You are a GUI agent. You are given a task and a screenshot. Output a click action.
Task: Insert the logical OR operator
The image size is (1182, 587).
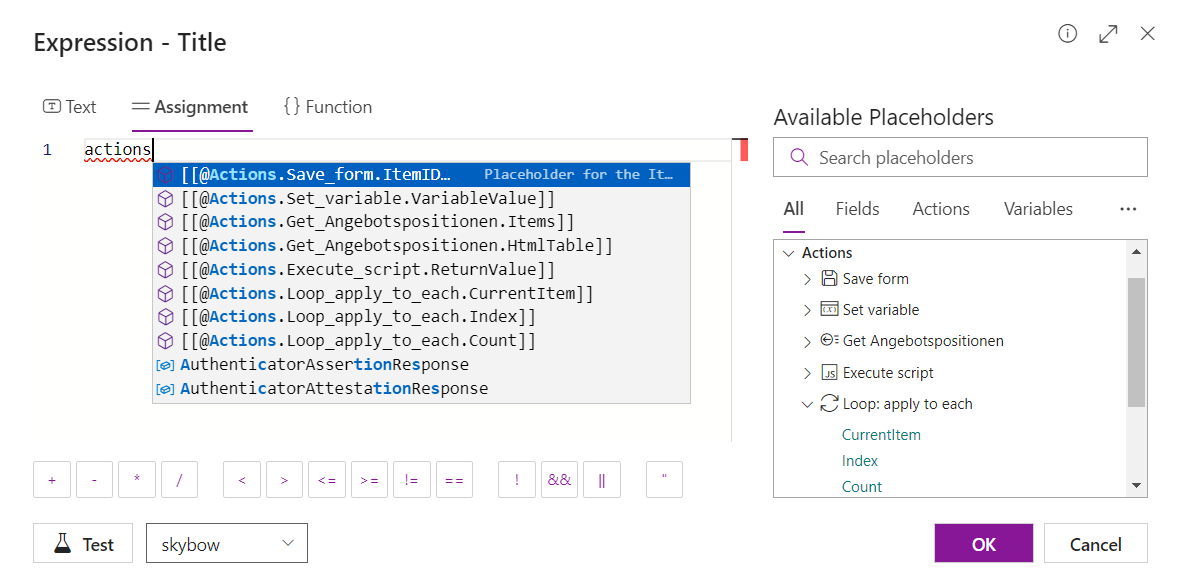coord(602,480)
